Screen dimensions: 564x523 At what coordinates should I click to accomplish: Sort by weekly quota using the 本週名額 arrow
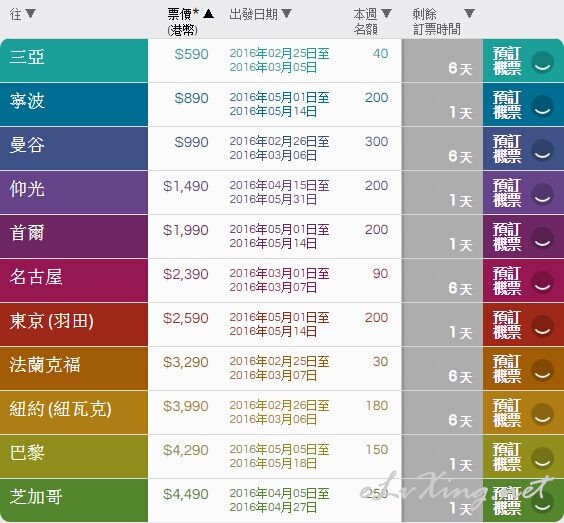pyautogui.click(x=386, y=14)
